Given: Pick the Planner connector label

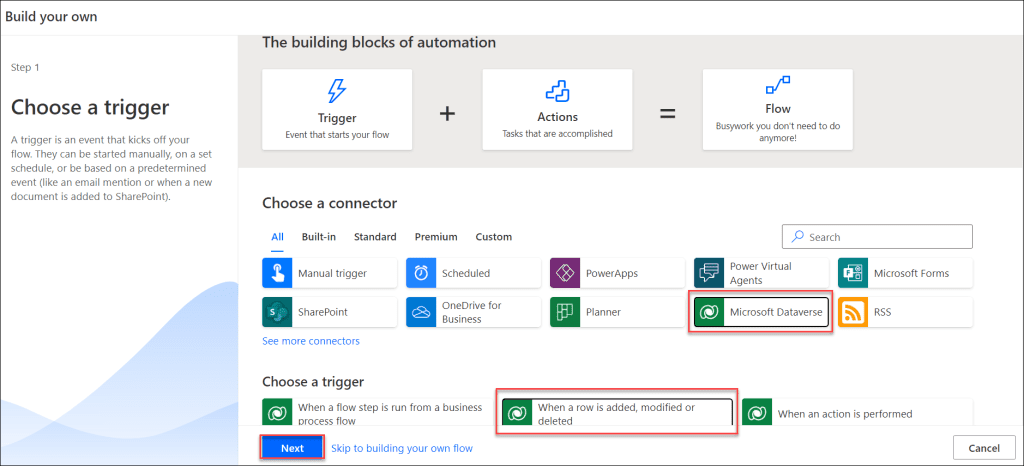Looking at the screenshot, I should pyautogui.click(x=603, y=313).
